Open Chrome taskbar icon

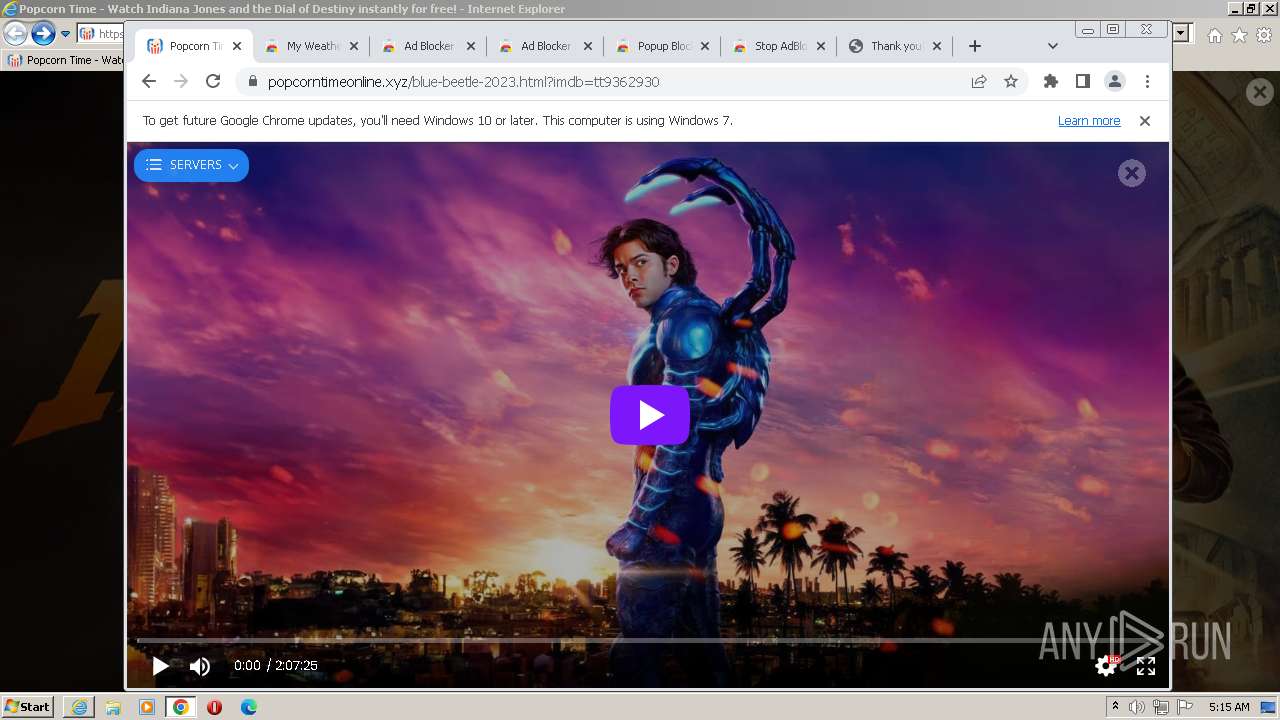181,707
